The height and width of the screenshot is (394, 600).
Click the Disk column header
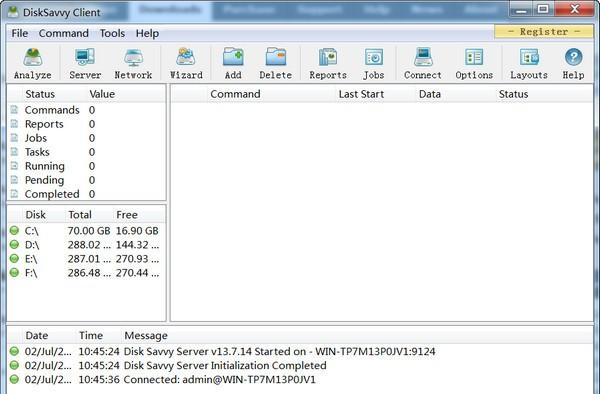(x=36, y=215)
